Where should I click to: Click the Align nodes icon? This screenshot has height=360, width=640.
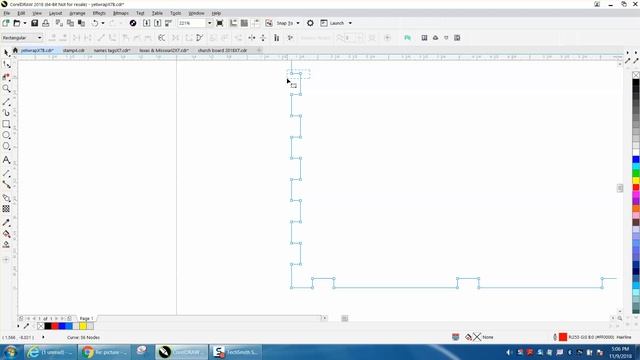click(x=276, y=38)
